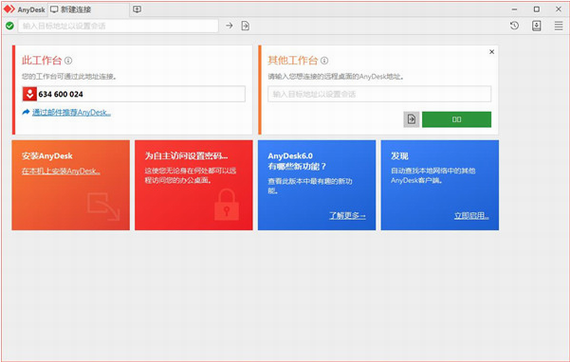Click the info icon next to 此工作台
This screenshot has width=570, height=362.
(68, 61)
